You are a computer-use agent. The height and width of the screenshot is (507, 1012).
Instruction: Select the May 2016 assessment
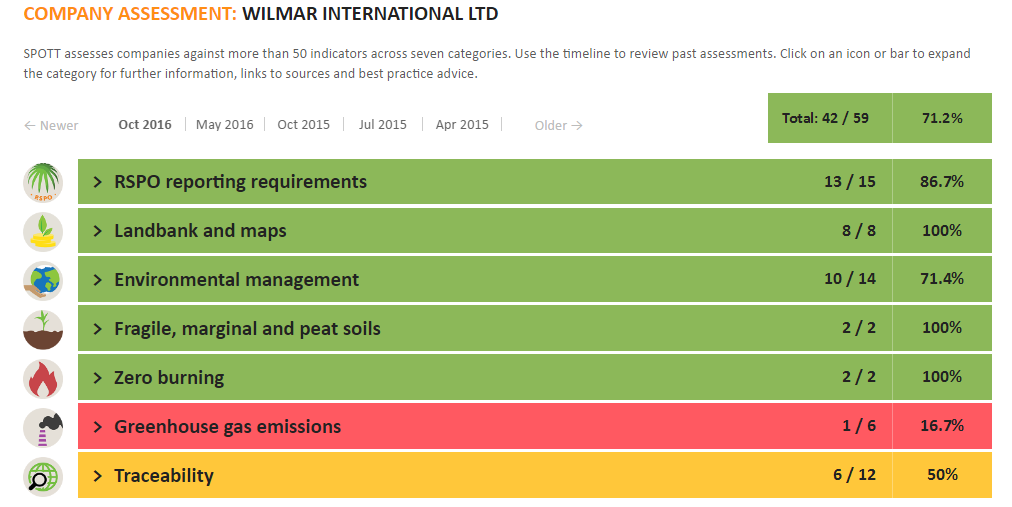[225, 124]
